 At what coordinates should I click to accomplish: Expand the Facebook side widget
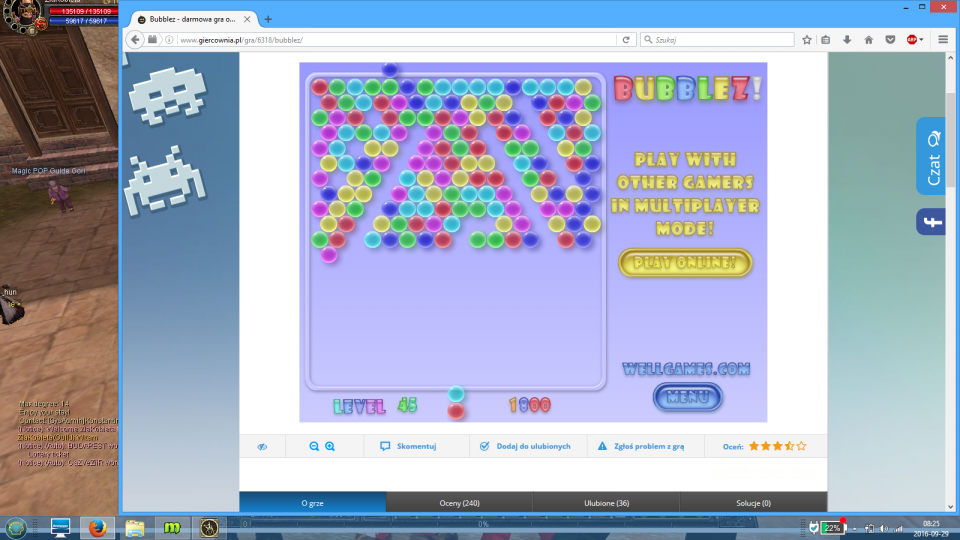tap(931, 222)
